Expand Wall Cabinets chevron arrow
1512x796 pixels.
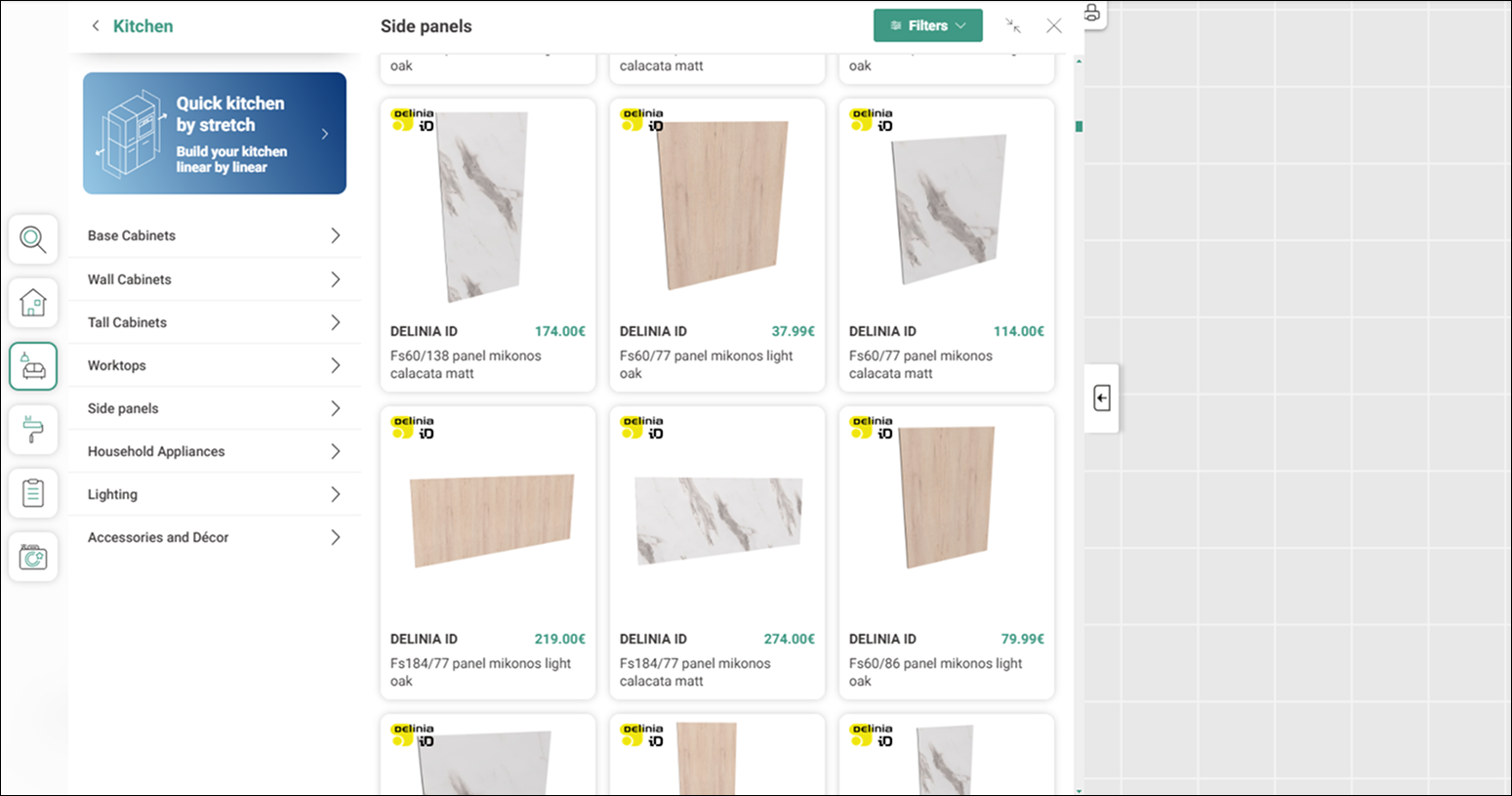point(335,279)
